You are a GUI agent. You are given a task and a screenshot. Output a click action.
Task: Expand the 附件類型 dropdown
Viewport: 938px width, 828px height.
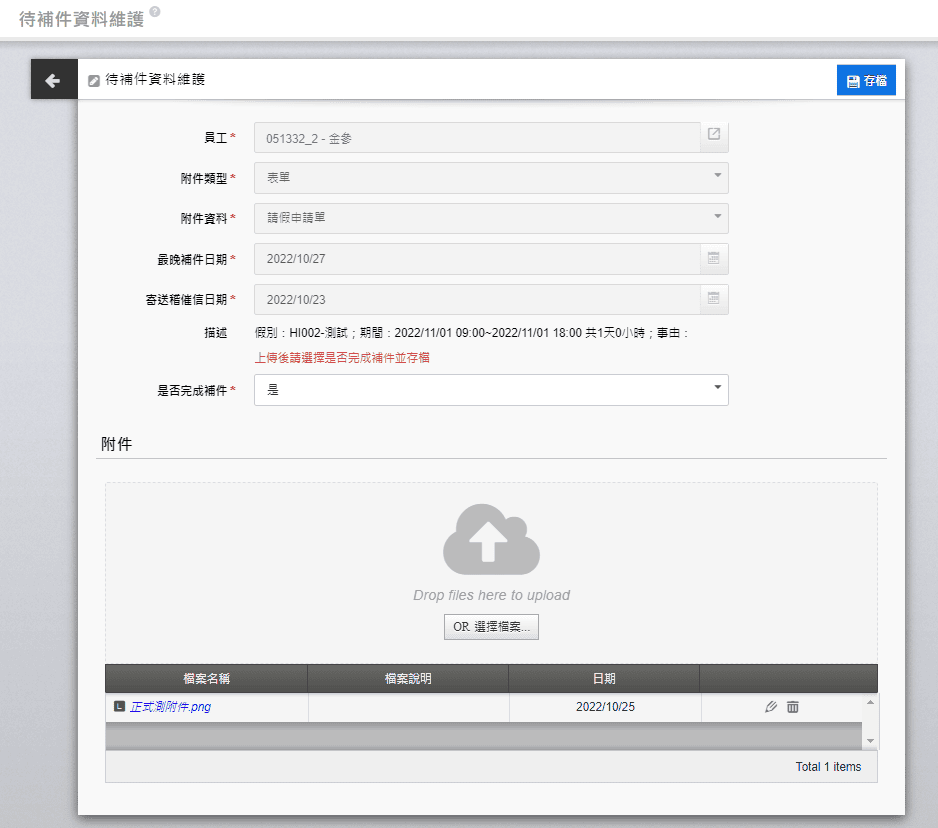click(716, 177)
